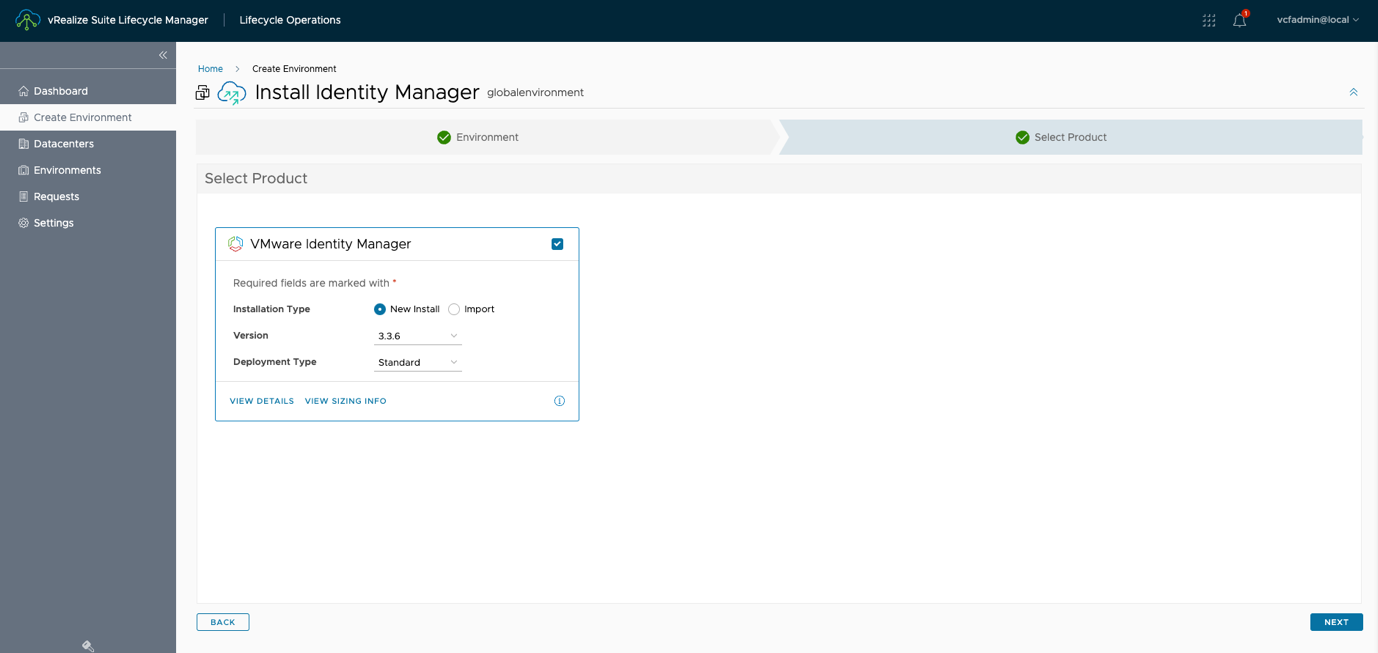Click the vRealize Suite Lifecycle Manager logo
1378x653 pixels.
click(x=28, y=20)
